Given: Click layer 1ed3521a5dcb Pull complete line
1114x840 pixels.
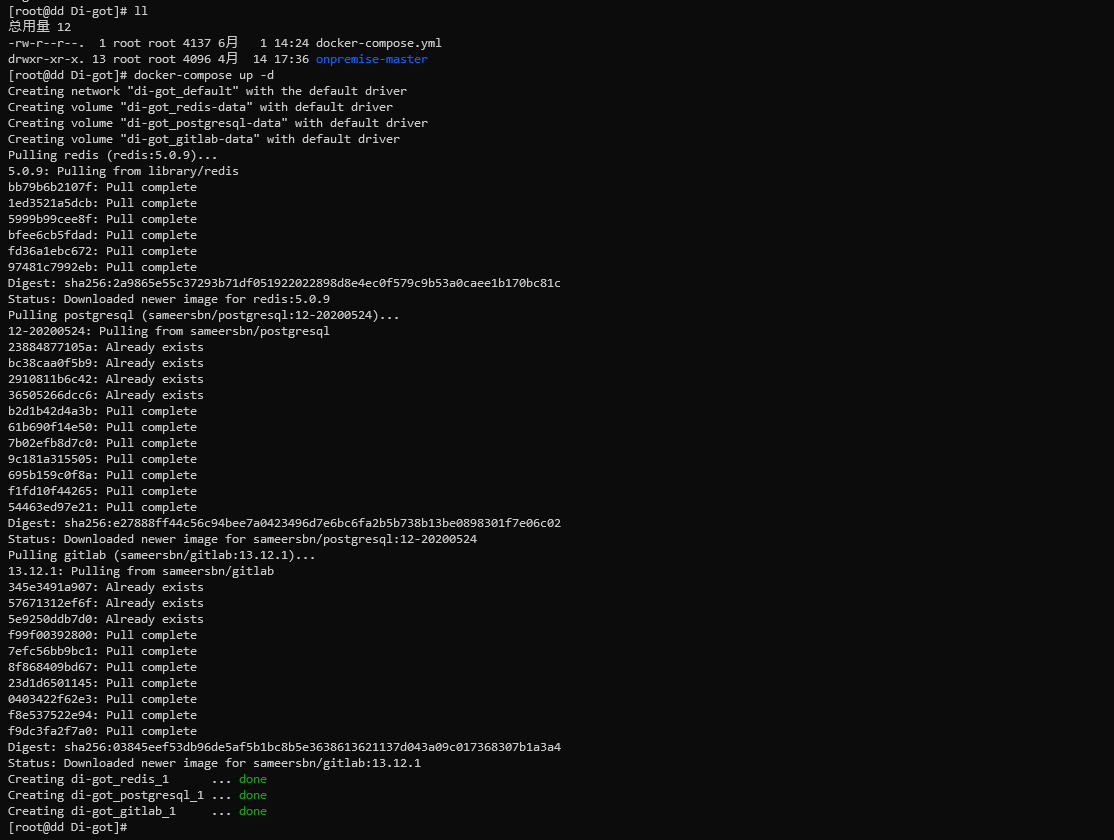Looking at the screenshot, I should point(102,203).
